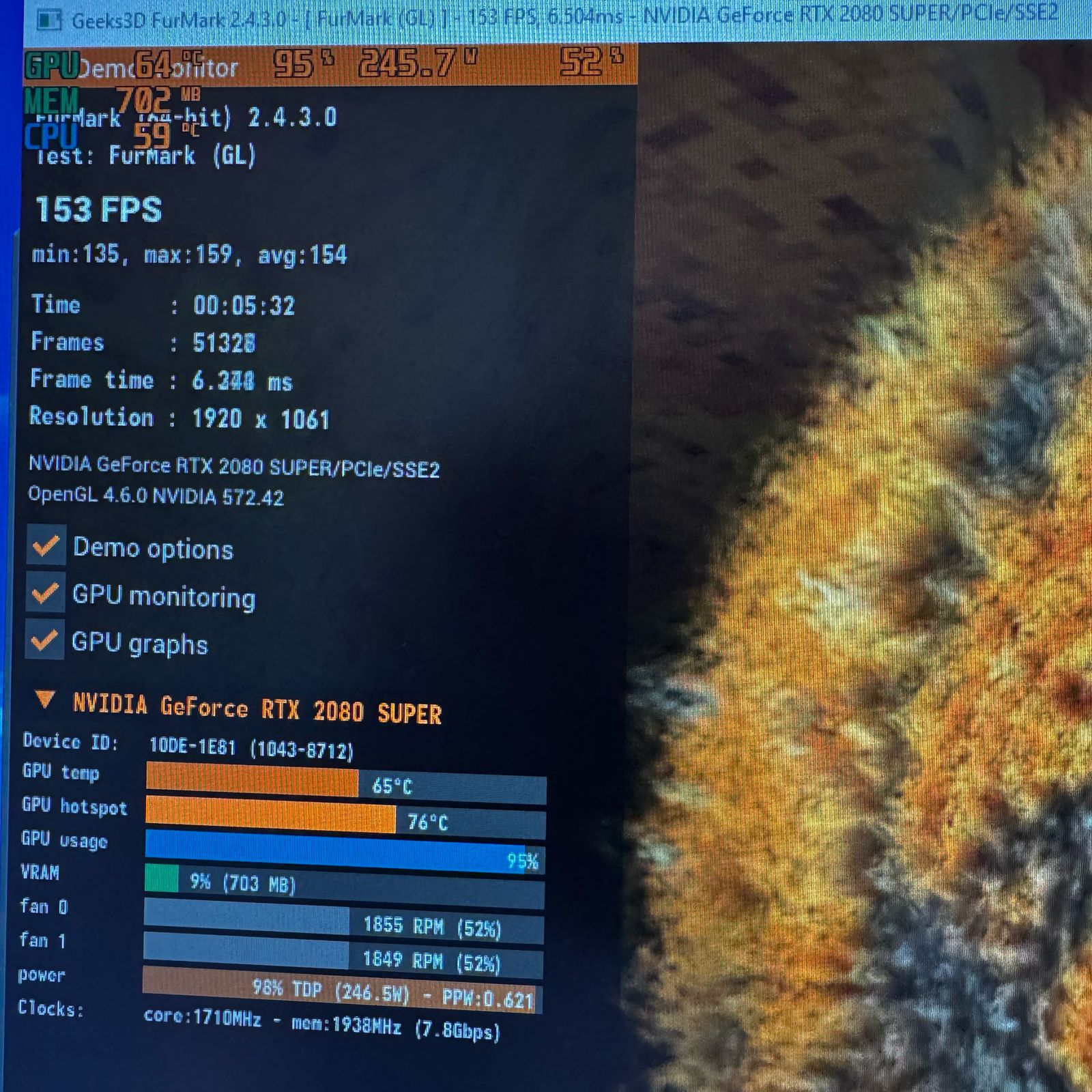Viewport: 1092px width, 1092px height.
Task: Click the OpenGL 4.6.0 NVIDIA 572.42 text
Action: 156,495
